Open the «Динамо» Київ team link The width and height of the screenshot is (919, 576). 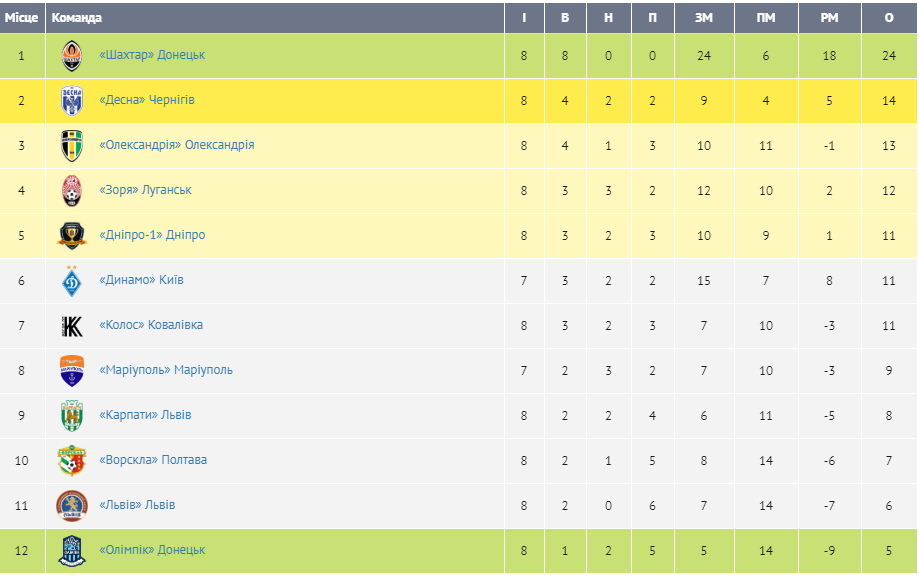pos(141,280)
